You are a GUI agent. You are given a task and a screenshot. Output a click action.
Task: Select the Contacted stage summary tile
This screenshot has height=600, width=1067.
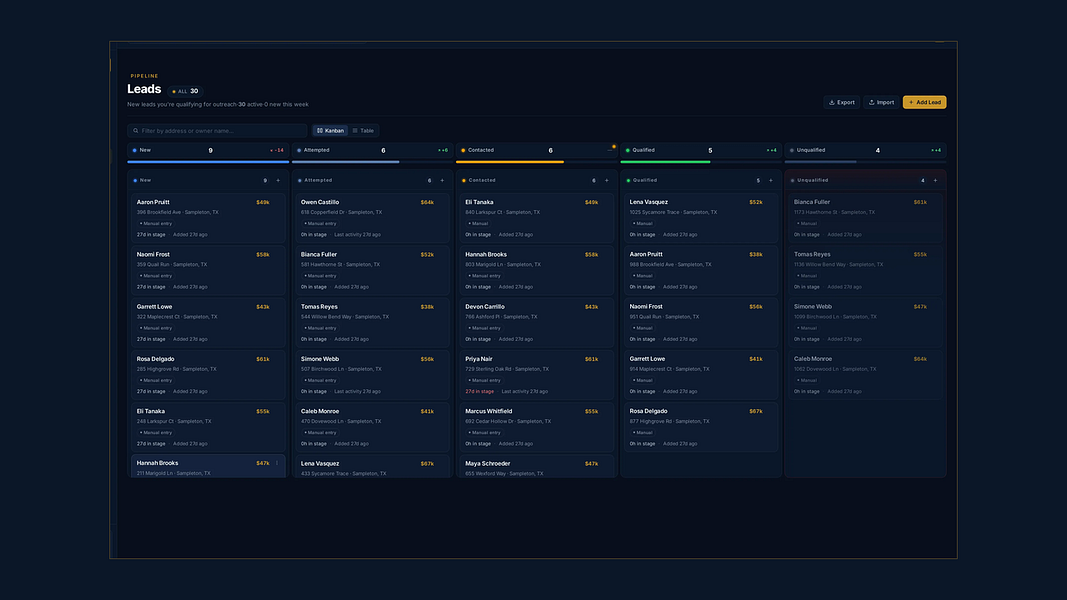point(537,150)
